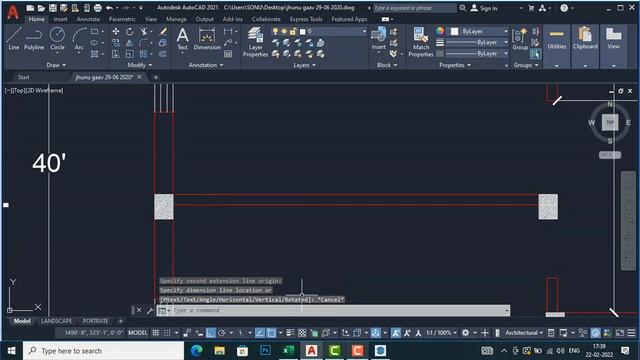
Task: Click the keyword search field
Action: point(414,8)
